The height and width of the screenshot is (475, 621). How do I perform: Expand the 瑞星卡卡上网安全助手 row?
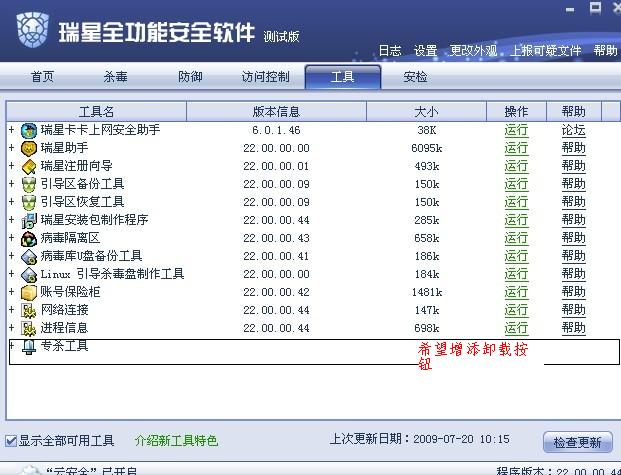[x=12, y=130]
